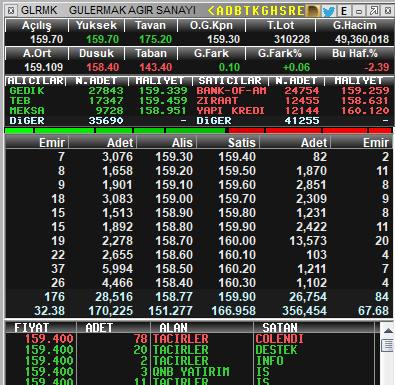Click the G.Fark% header
This screenshot has width=395, height=385.
pyautogui.click(x=280, y=53)
